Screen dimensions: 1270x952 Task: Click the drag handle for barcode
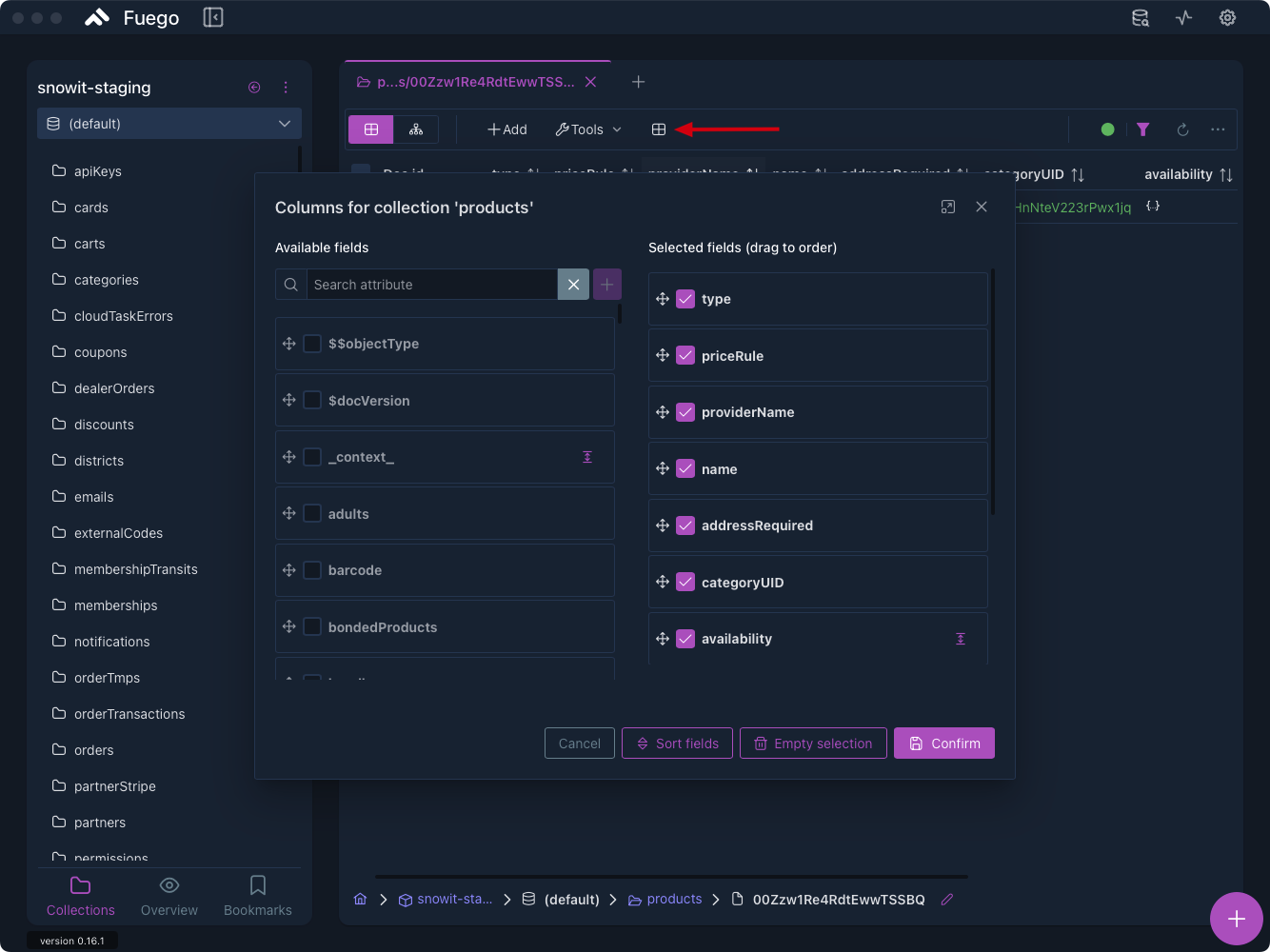[x=289, y=570]
